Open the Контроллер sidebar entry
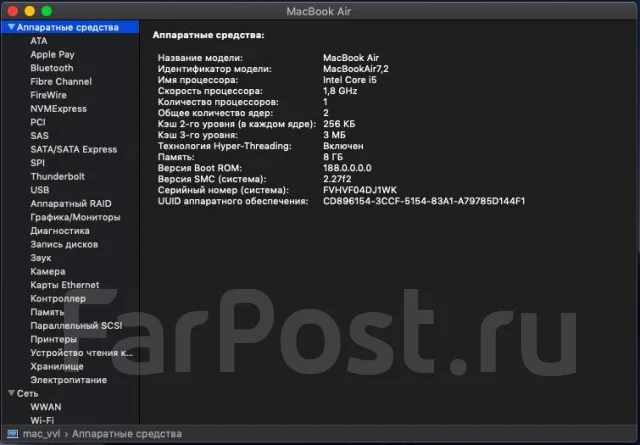640x445 pixels. [58, 298]
